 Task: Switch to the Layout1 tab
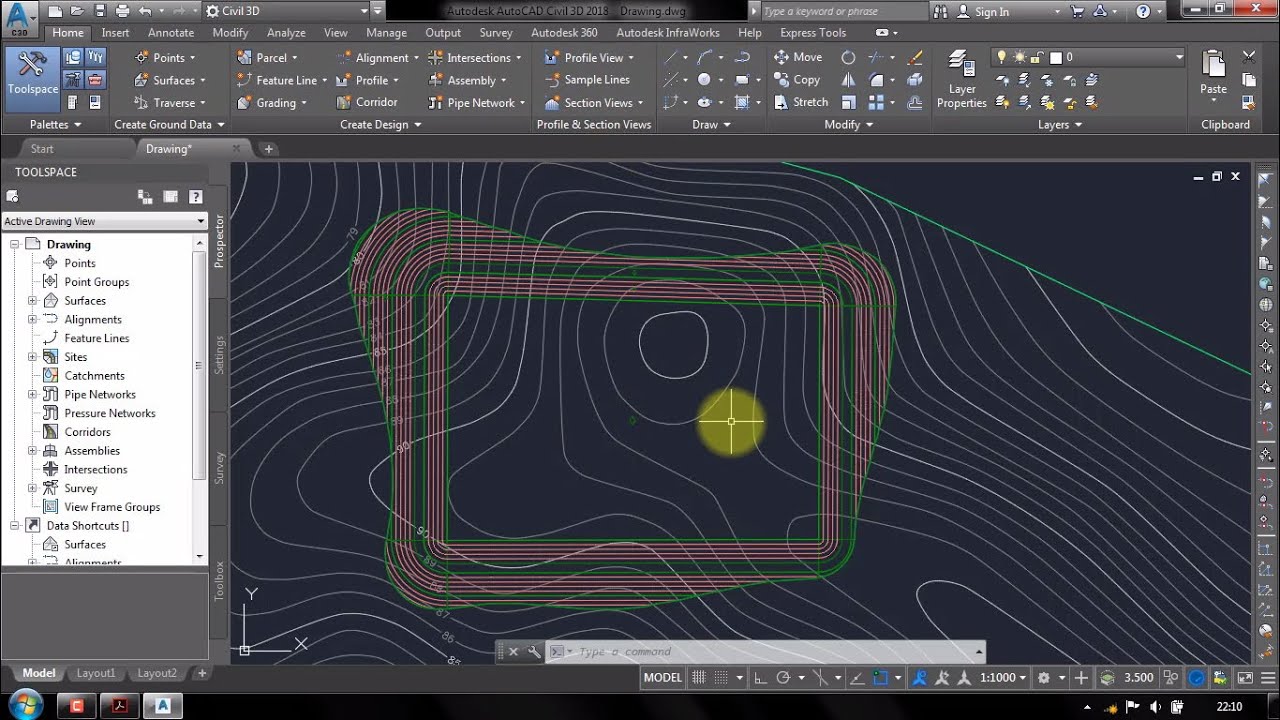coord(96,674)
